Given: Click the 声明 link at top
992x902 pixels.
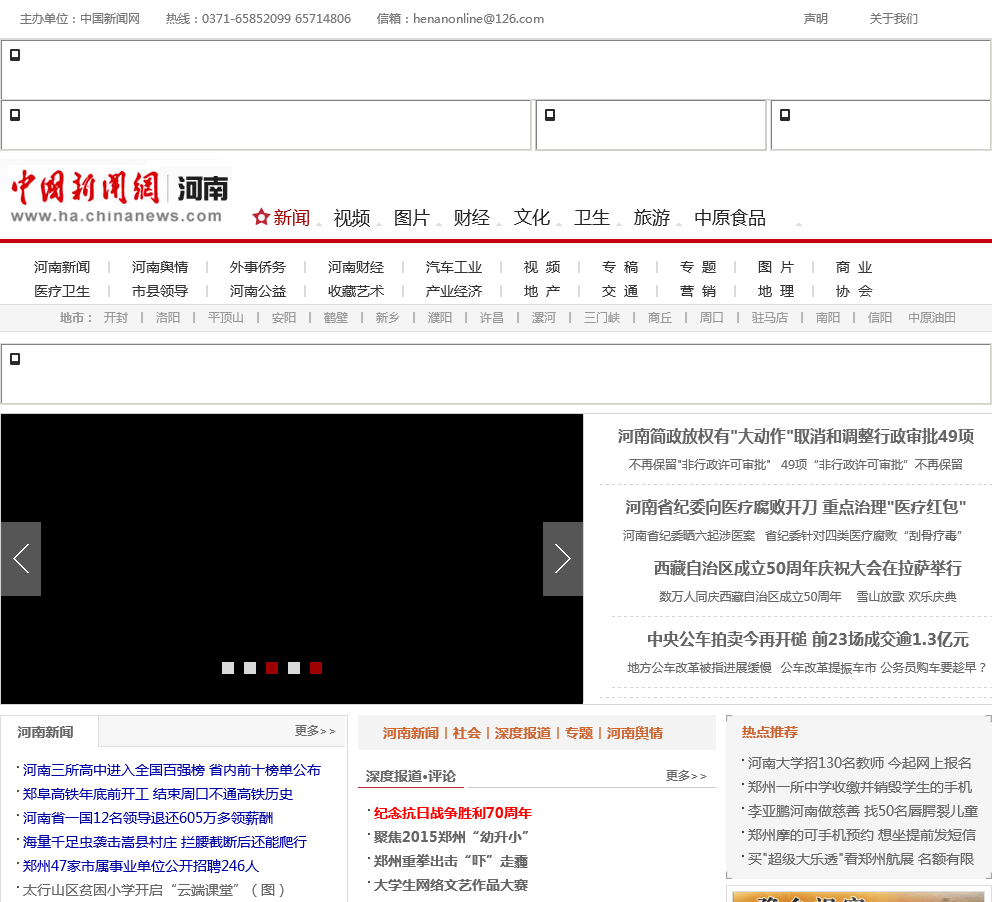Looking at the screenshot, I should [x=815, y=19].
